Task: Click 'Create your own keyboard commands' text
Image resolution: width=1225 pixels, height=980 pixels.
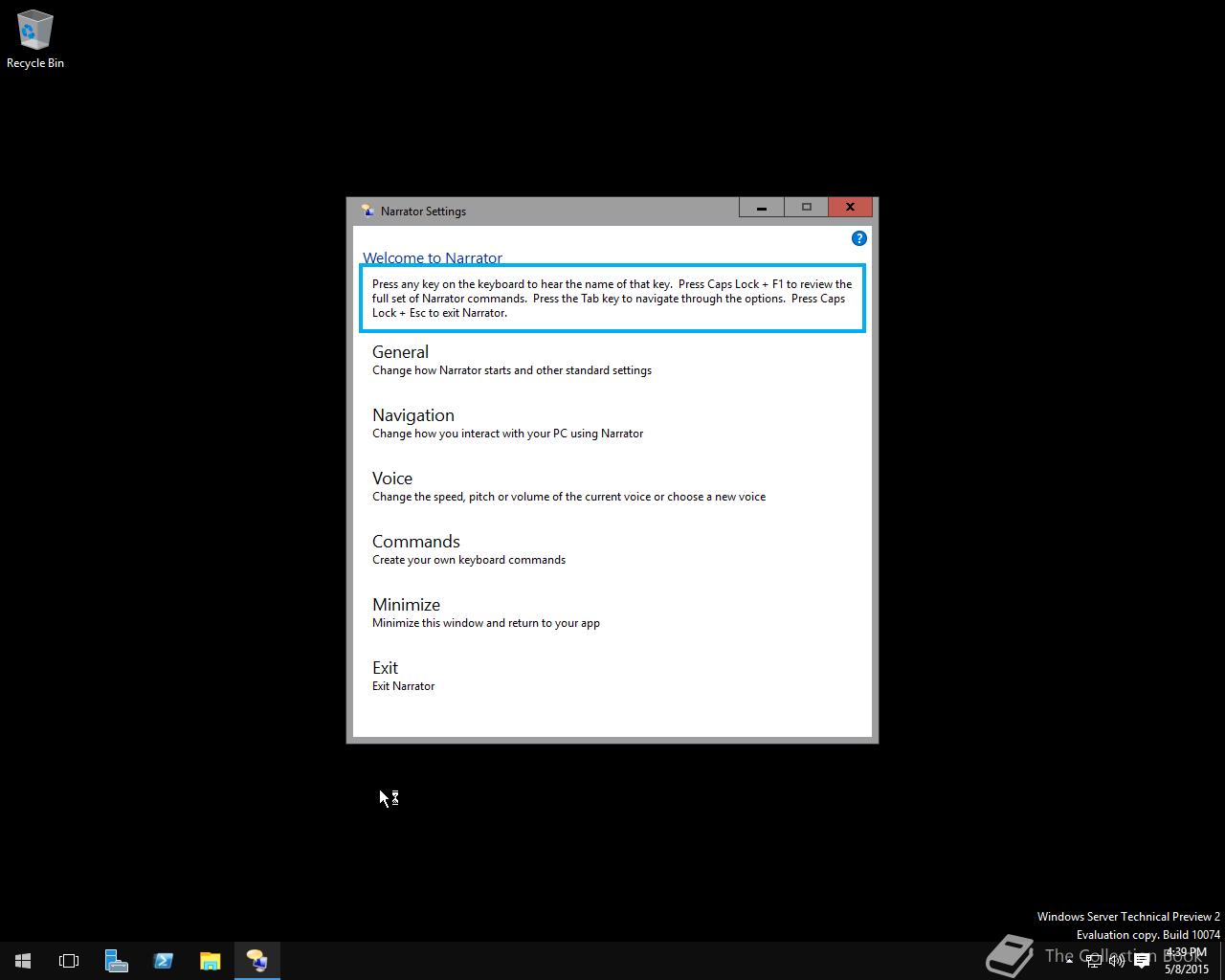Action: 469,560
